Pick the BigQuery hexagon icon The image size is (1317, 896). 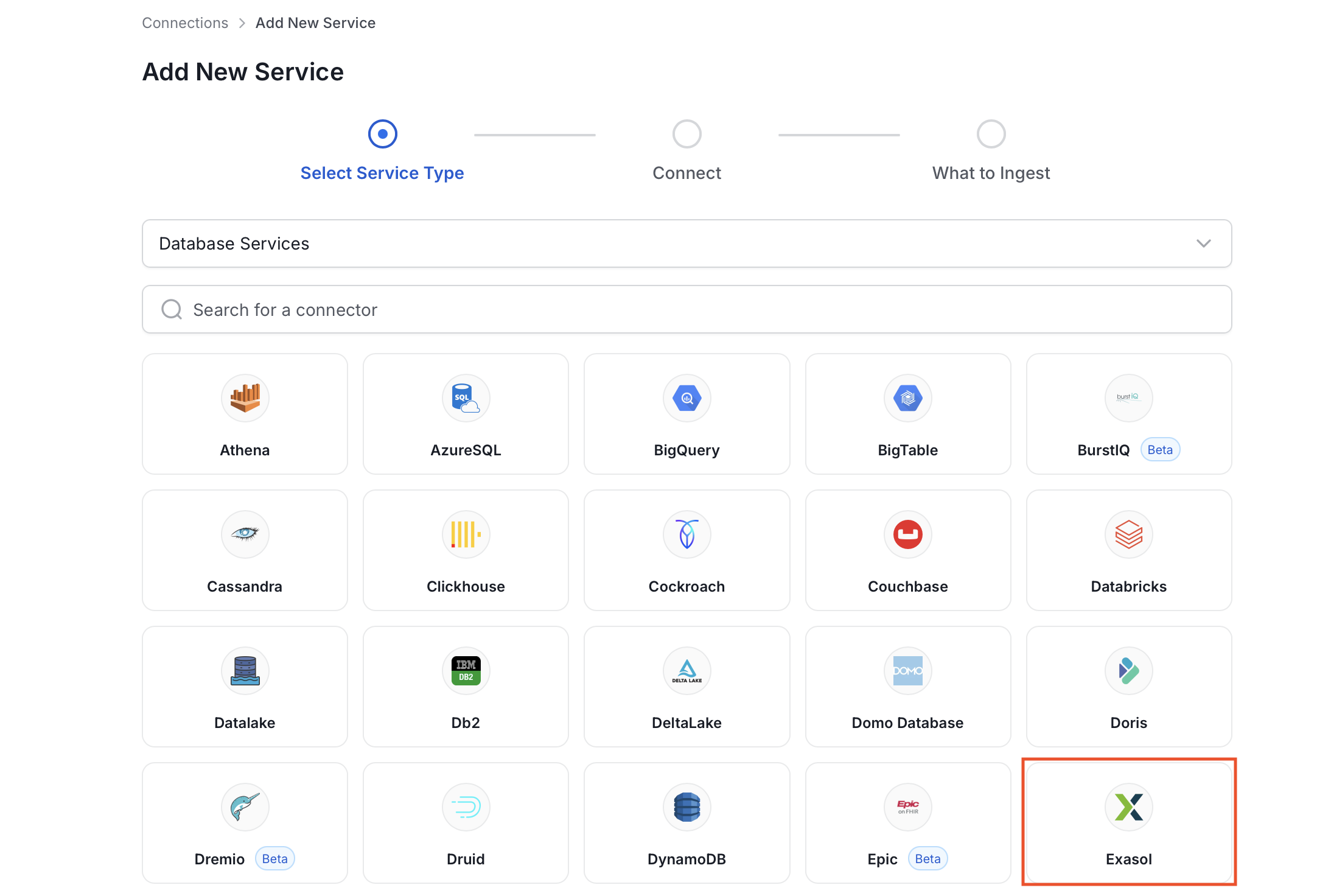pyautogui.click(x=687, y=397)
